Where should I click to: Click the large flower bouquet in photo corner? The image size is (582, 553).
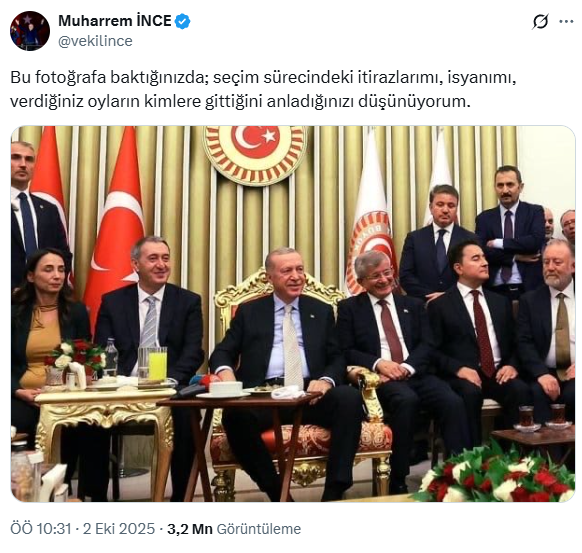coord(496,472)
